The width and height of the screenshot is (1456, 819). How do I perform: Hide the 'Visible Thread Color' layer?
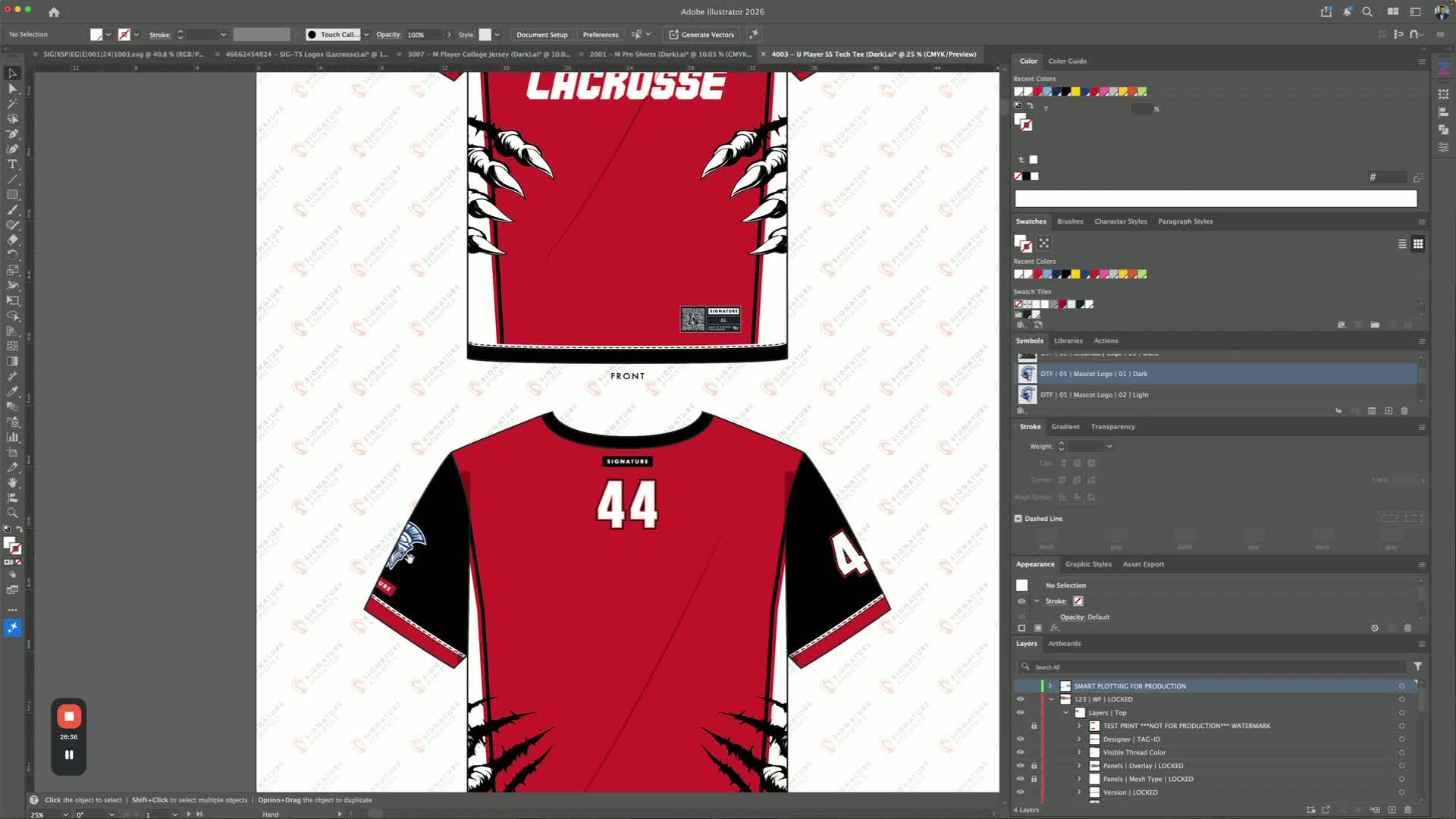point(1020,752)
